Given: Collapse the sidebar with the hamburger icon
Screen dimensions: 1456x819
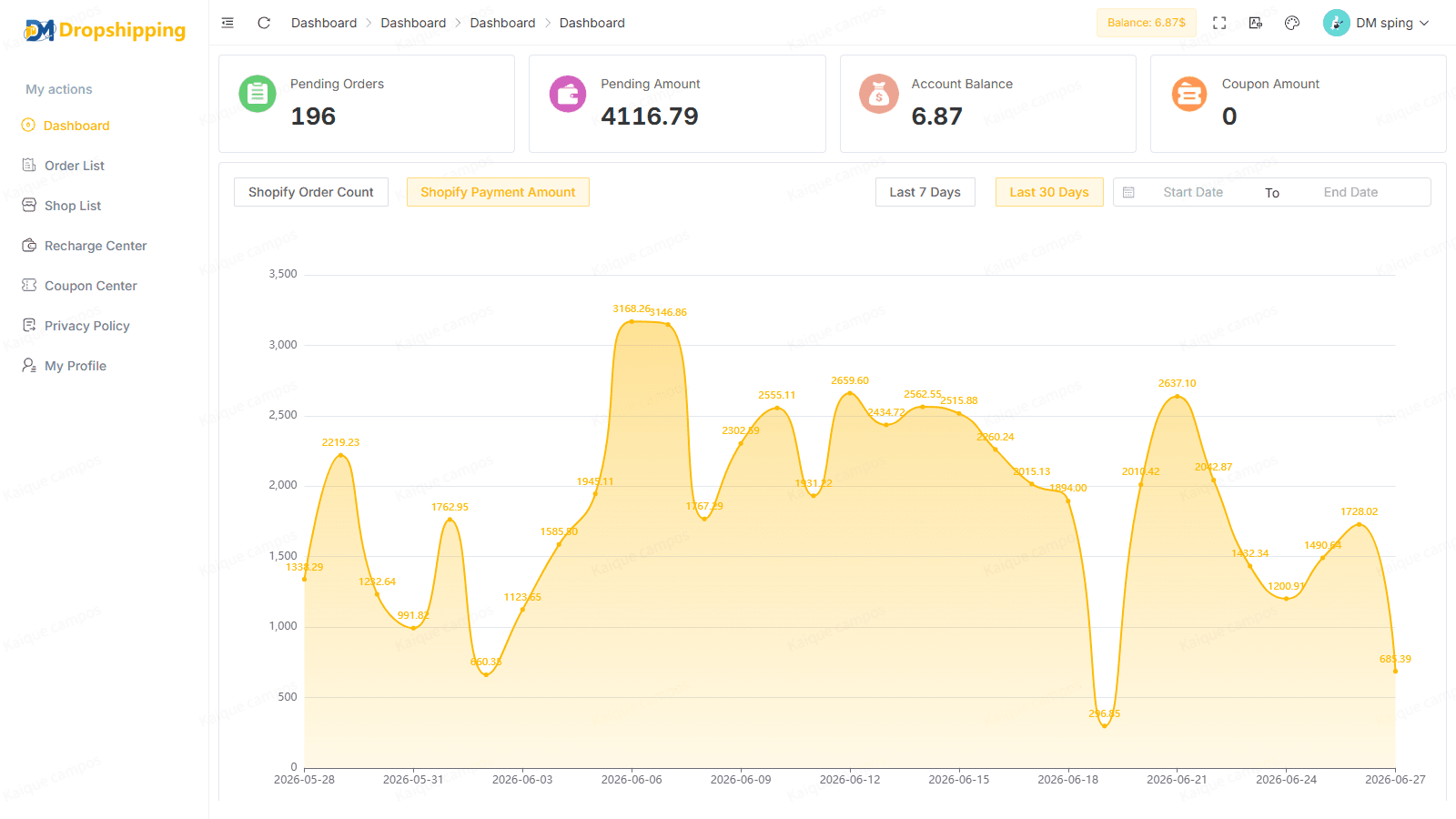Looking at the screenshot, I should tap(227, 23).
